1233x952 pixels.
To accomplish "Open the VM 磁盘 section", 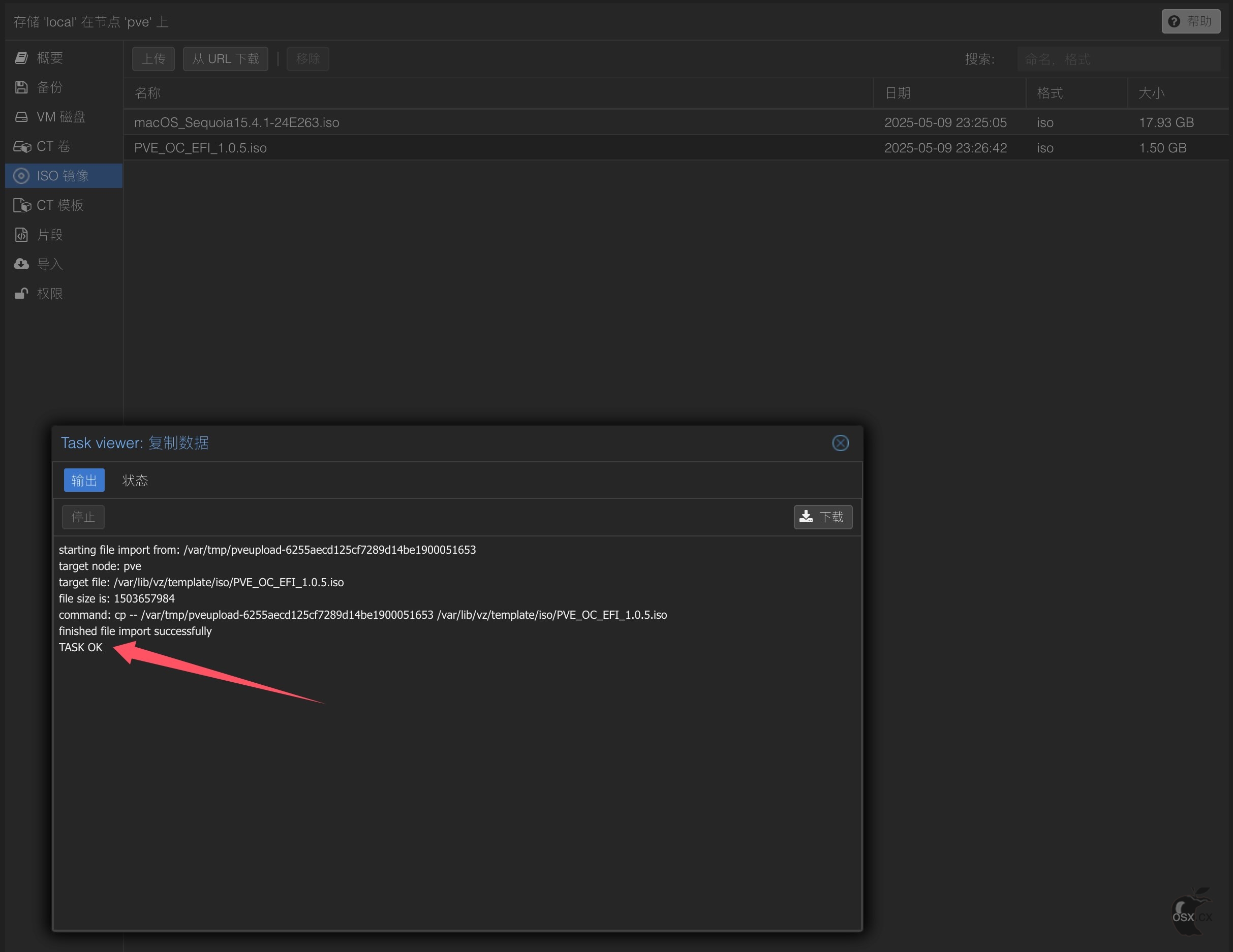I will coord(63,116).
